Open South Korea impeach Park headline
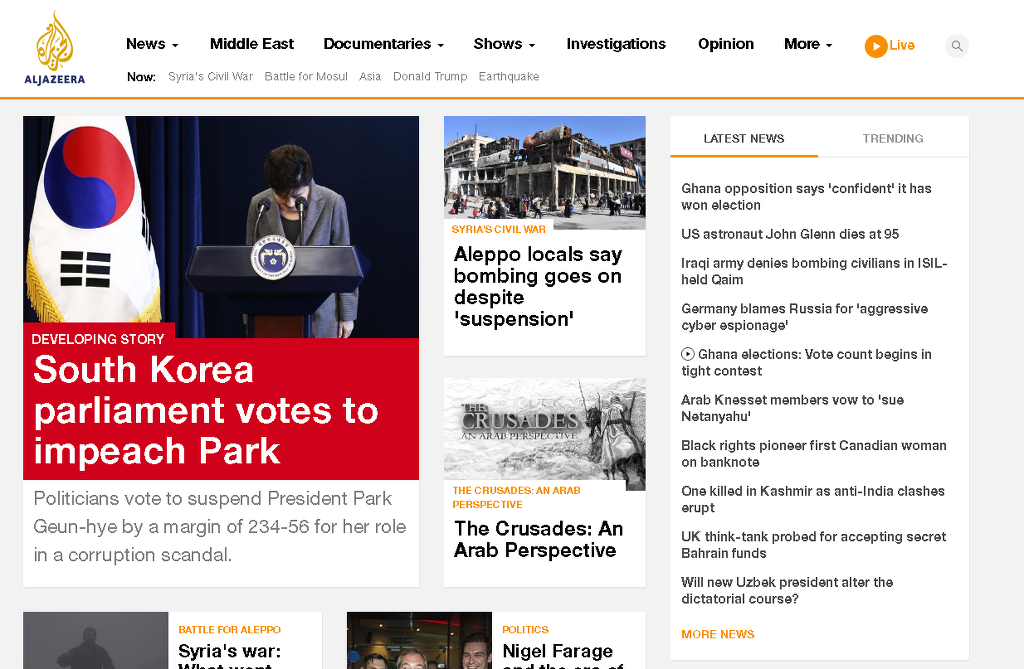The height and width of the screenshot is (669, 1024). (206, 410)
